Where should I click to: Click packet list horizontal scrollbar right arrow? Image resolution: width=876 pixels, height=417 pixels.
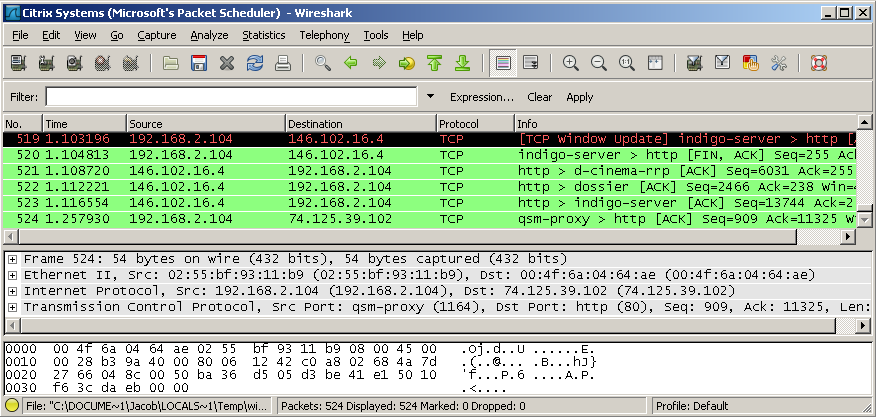coord(848,237)
